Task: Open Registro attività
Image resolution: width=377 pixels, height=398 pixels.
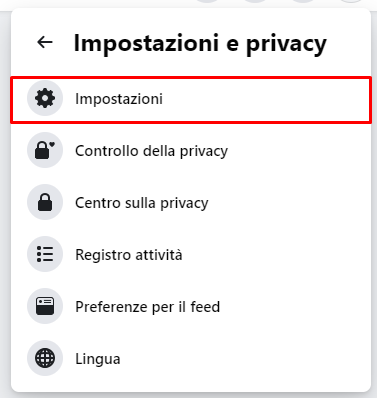Action: click(x=191, y=255)
